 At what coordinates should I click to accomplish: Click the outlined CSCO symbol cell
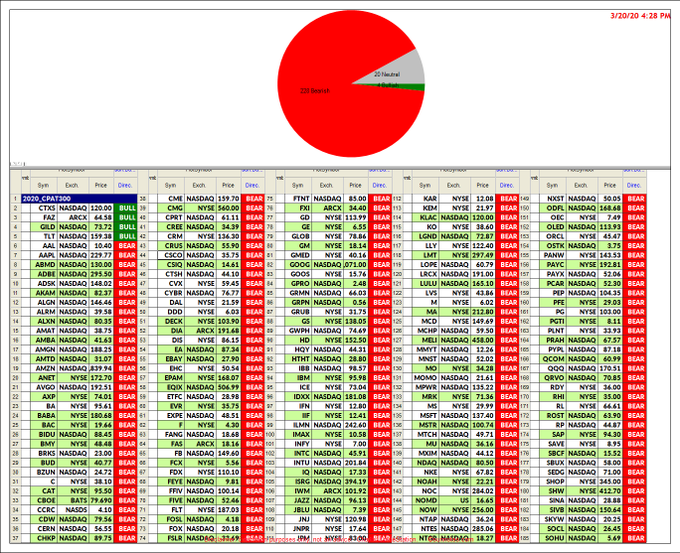171,255
